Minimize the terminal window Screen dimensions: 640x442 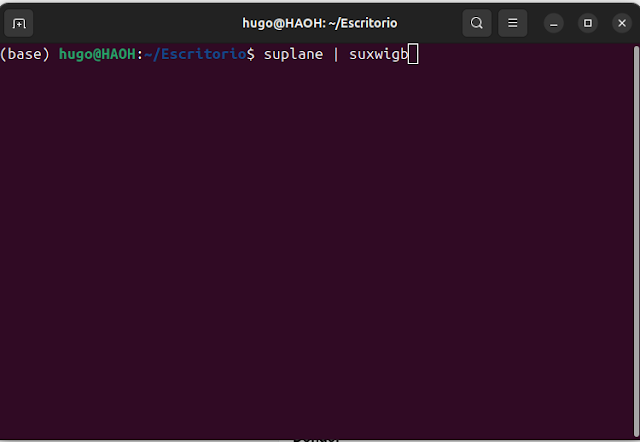click(x=554, y=23)
